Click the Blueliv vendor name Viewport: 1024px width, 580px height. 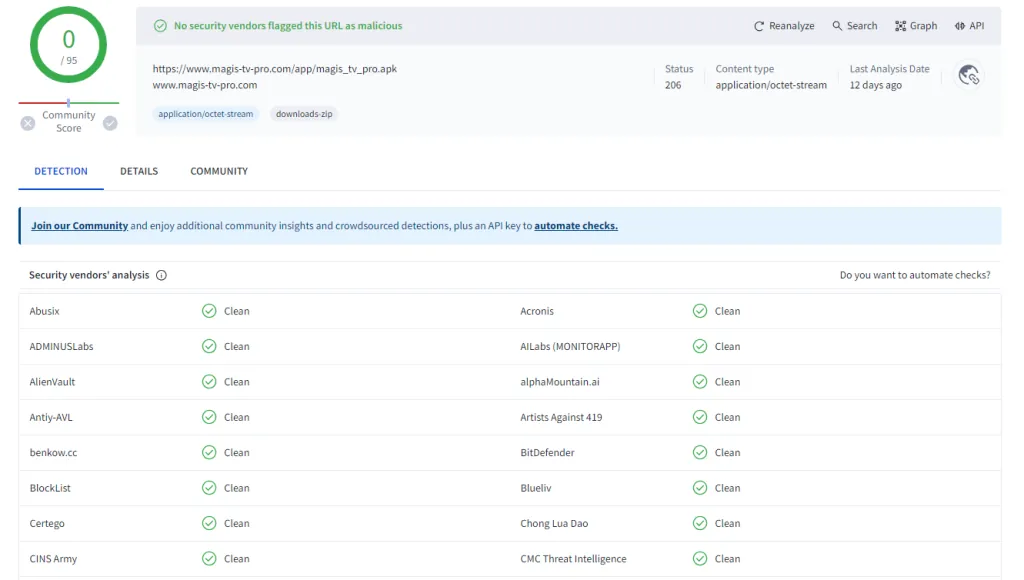[x=536, y=488]
